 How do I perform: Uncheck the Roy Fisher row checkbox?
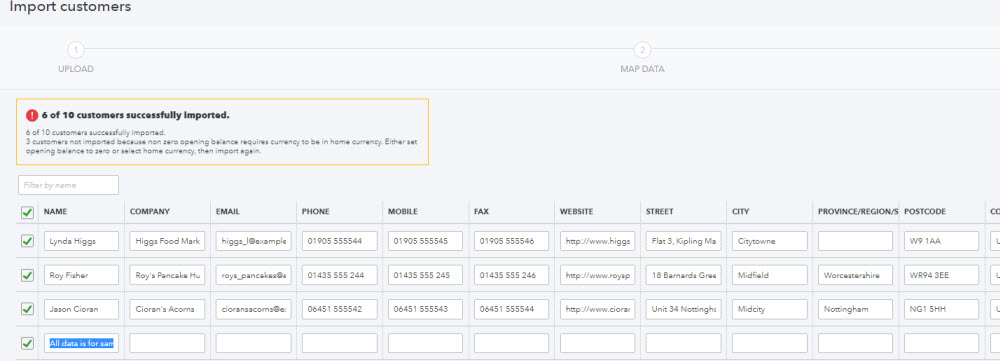tap(27, 276)
